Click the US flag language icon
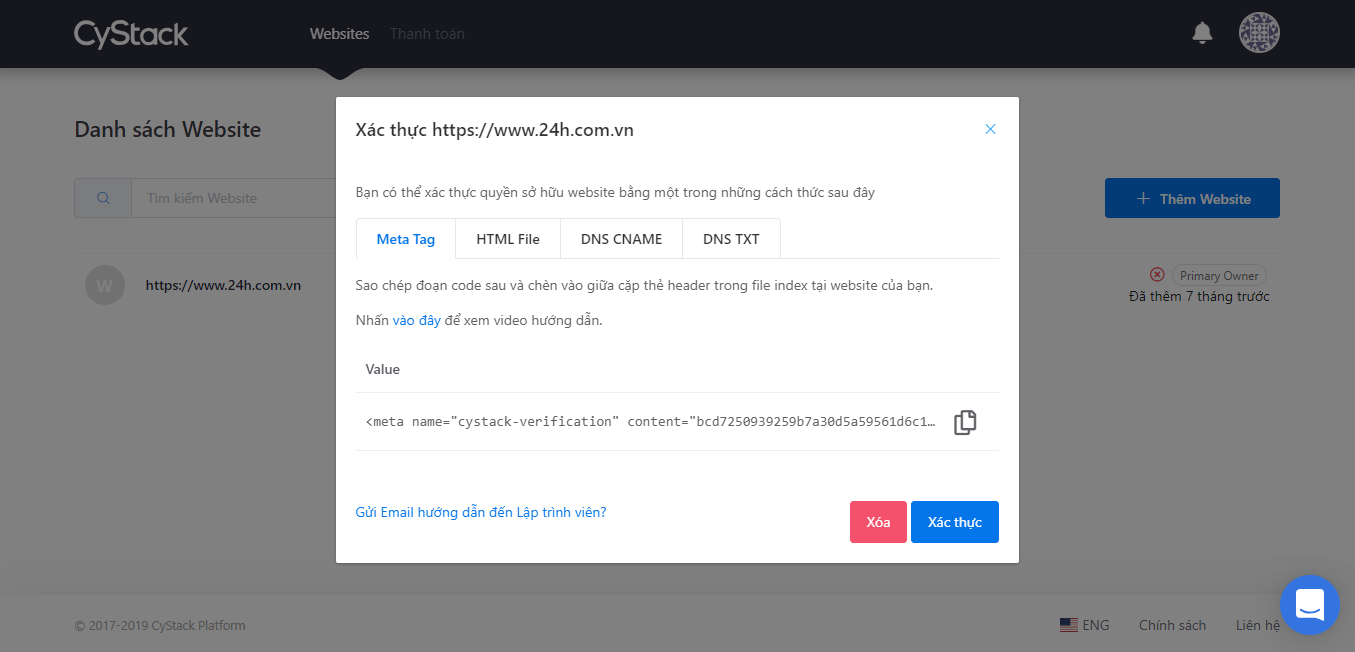Viewport: 1355px width, 652px height. (x=1069, y=625)
